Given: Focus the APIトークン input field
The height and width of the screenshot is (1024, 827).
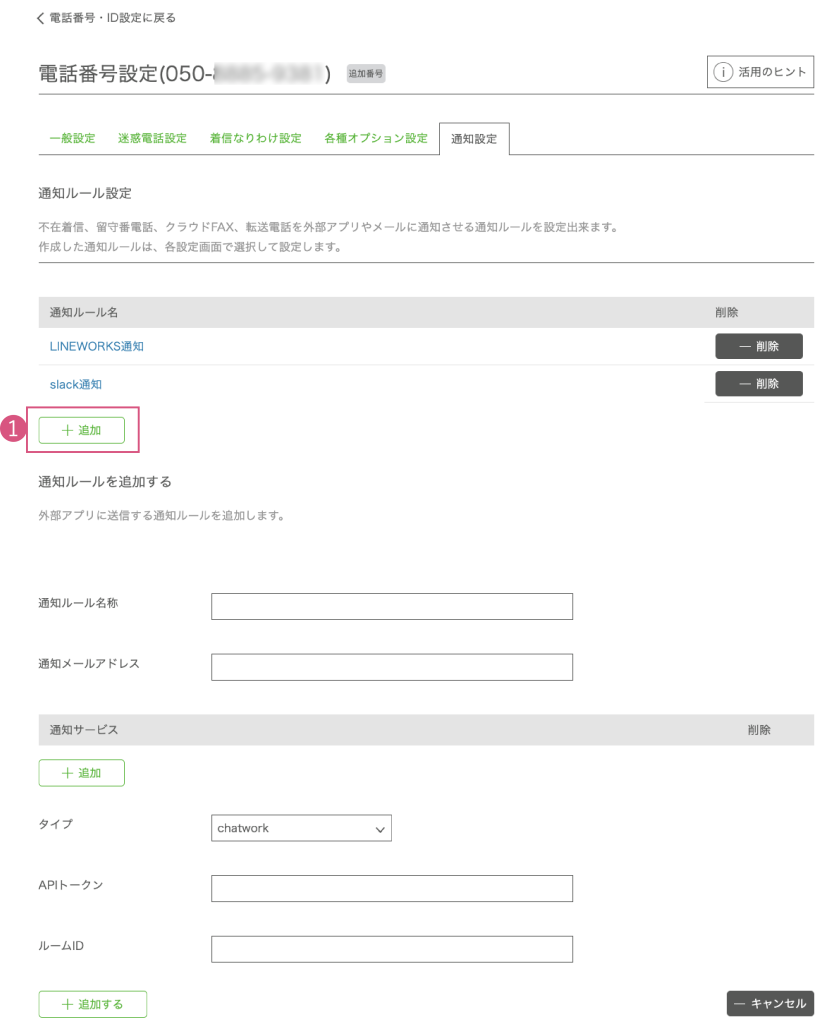Looking at the screenshot, I should pyautogui.click(x=392, y=888).
